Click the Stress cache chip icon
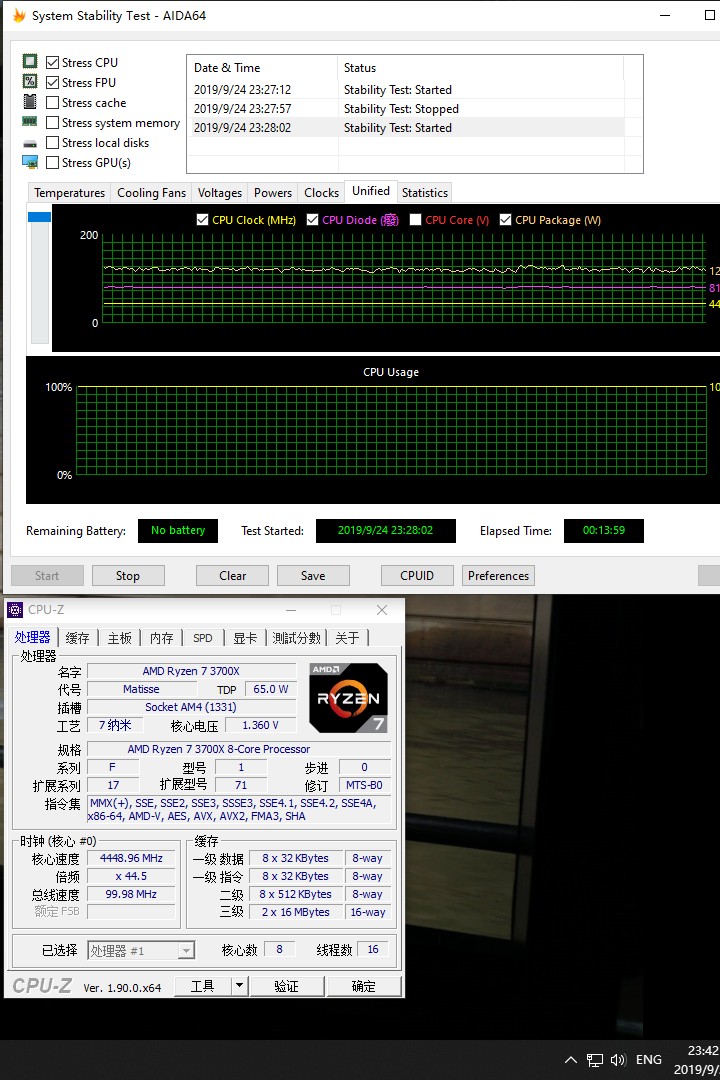The image size is (720, 1080). [30, 101]
